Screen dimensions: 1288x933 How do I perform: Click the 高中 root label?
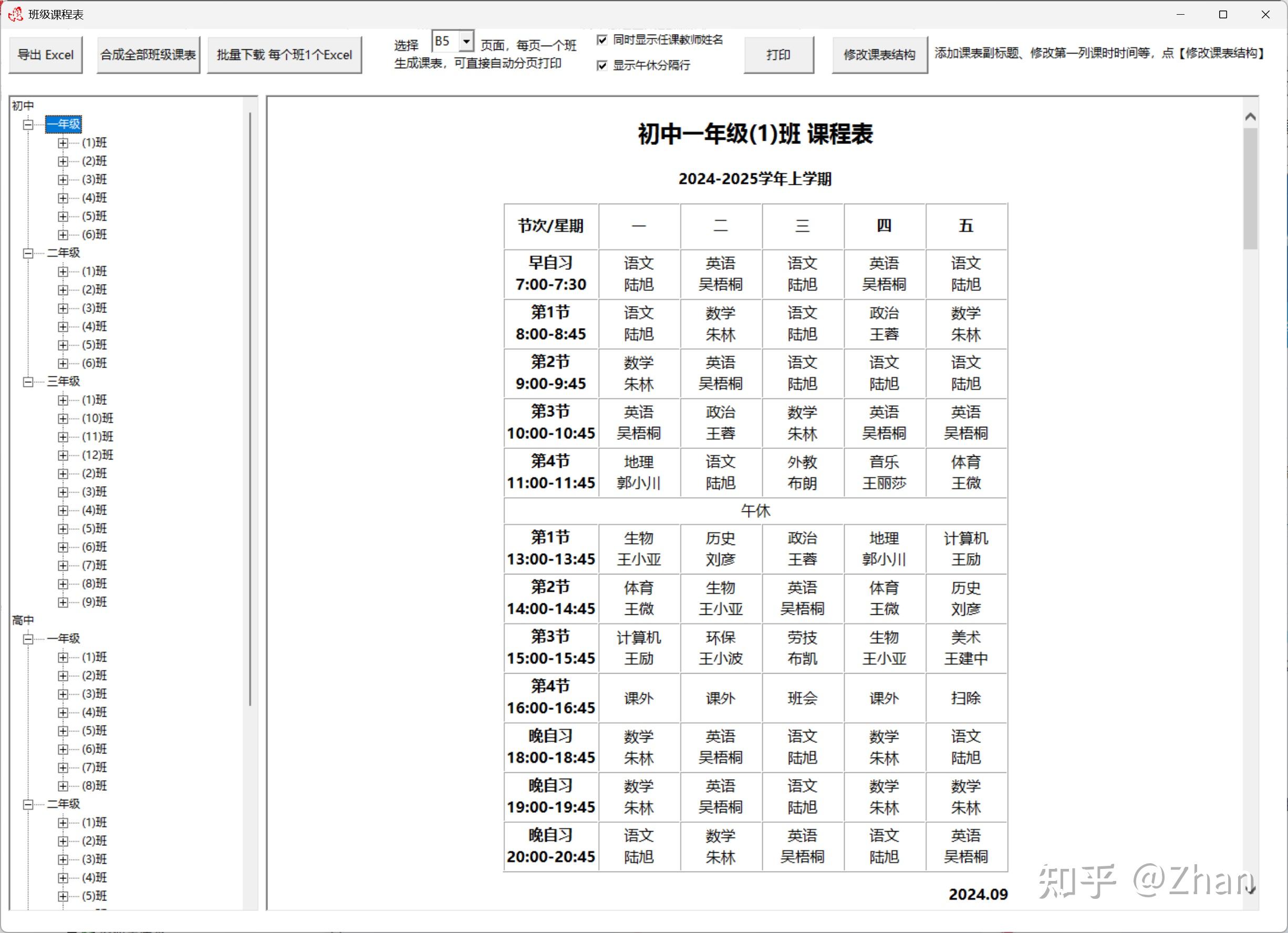point(23,620)
